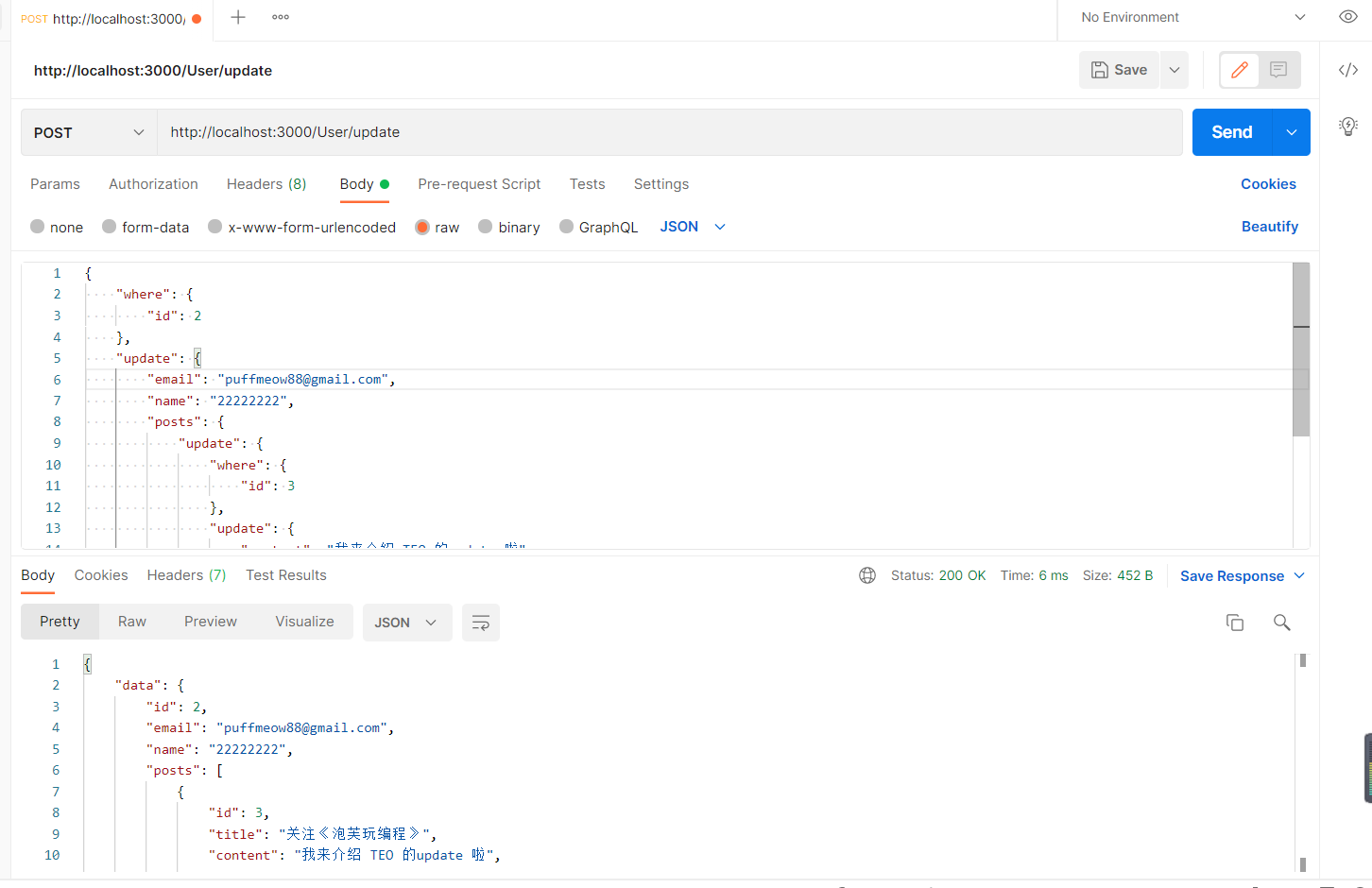The image size is (1372, 888).
Task: Open the response Headers (7) tab
Action: tap(186, 575)
